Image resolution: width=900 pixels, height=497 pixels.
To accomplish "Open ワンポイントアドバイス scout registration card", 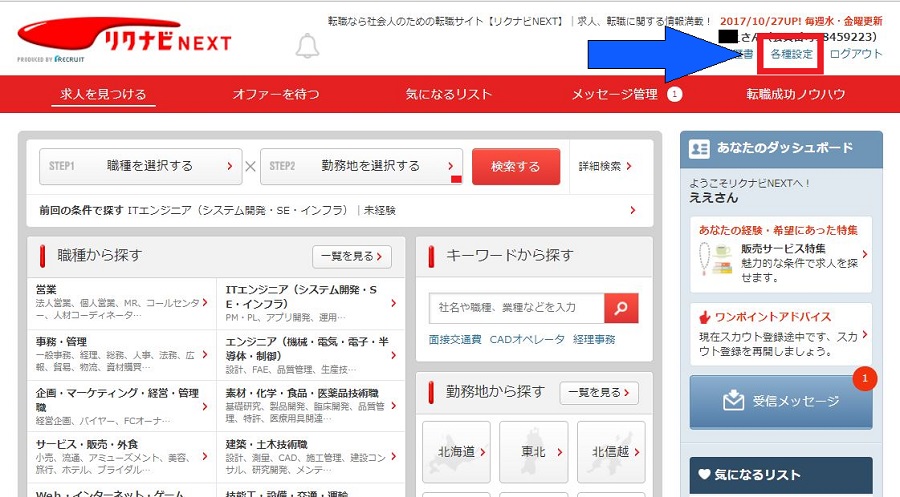I will pos(781,335).
